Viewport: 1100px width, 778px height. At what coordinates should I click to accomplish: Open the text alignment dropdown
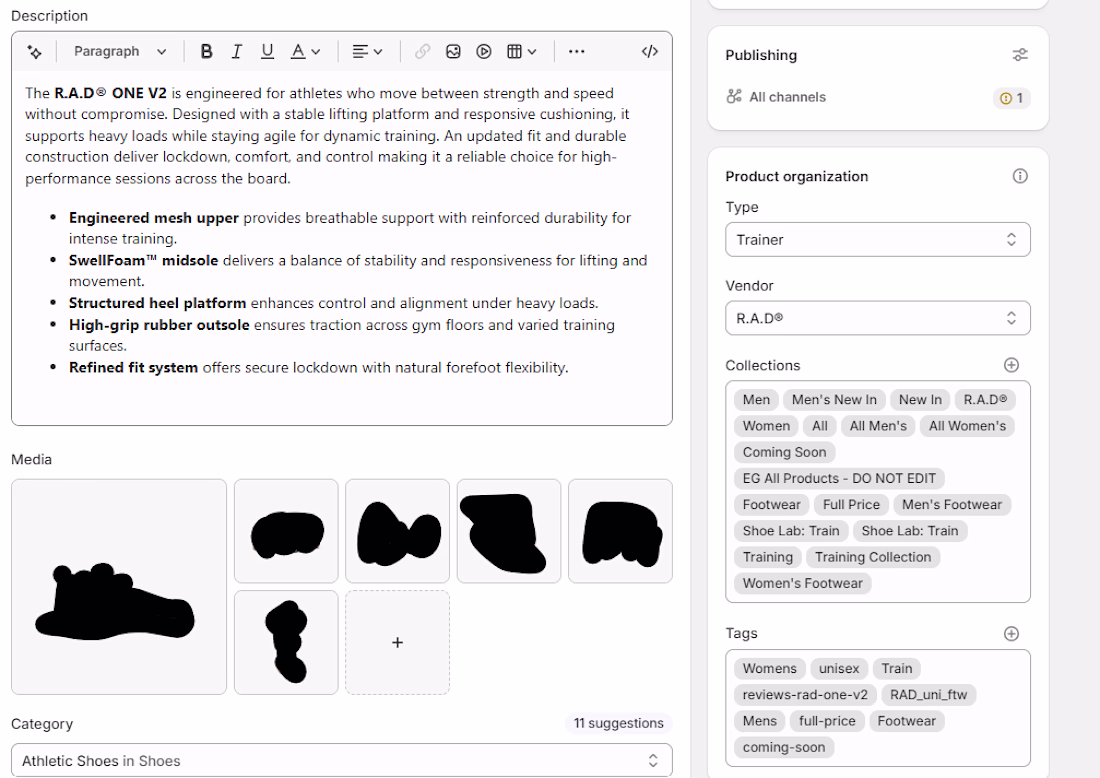click(x=367, y=52)
